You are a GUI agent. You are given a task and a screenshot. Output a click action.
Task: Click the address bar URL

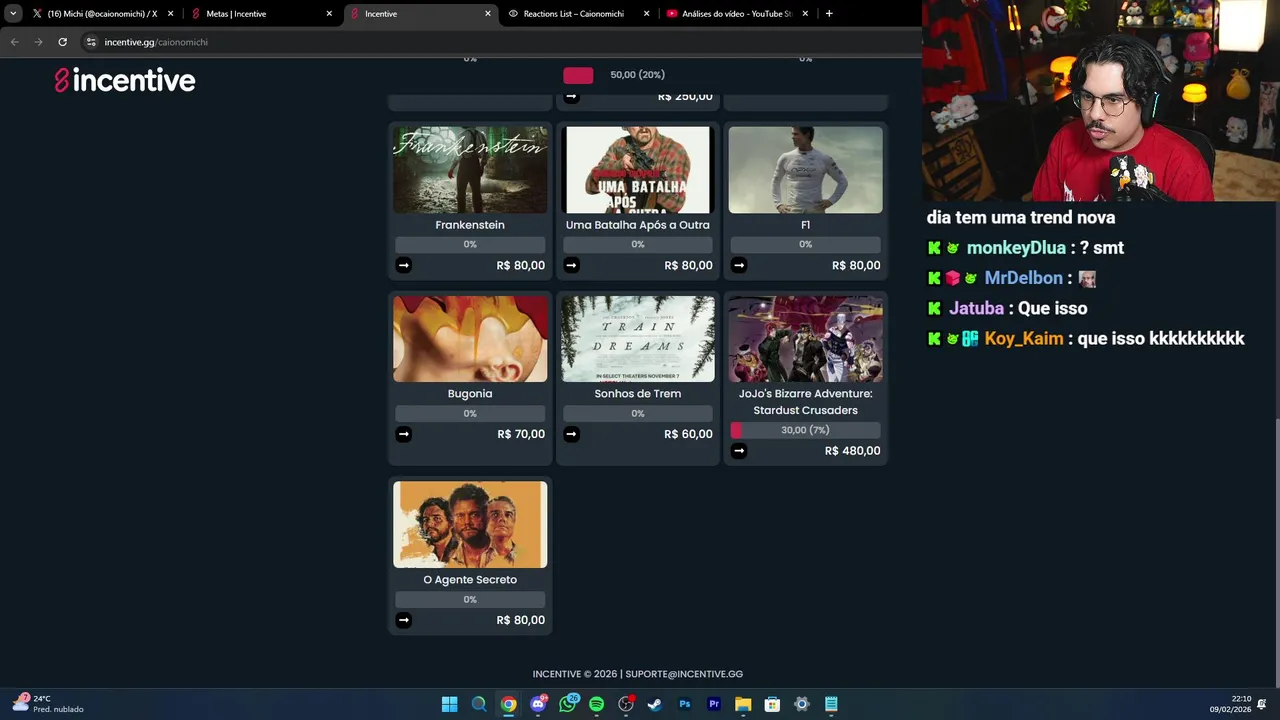coord(156,42)
